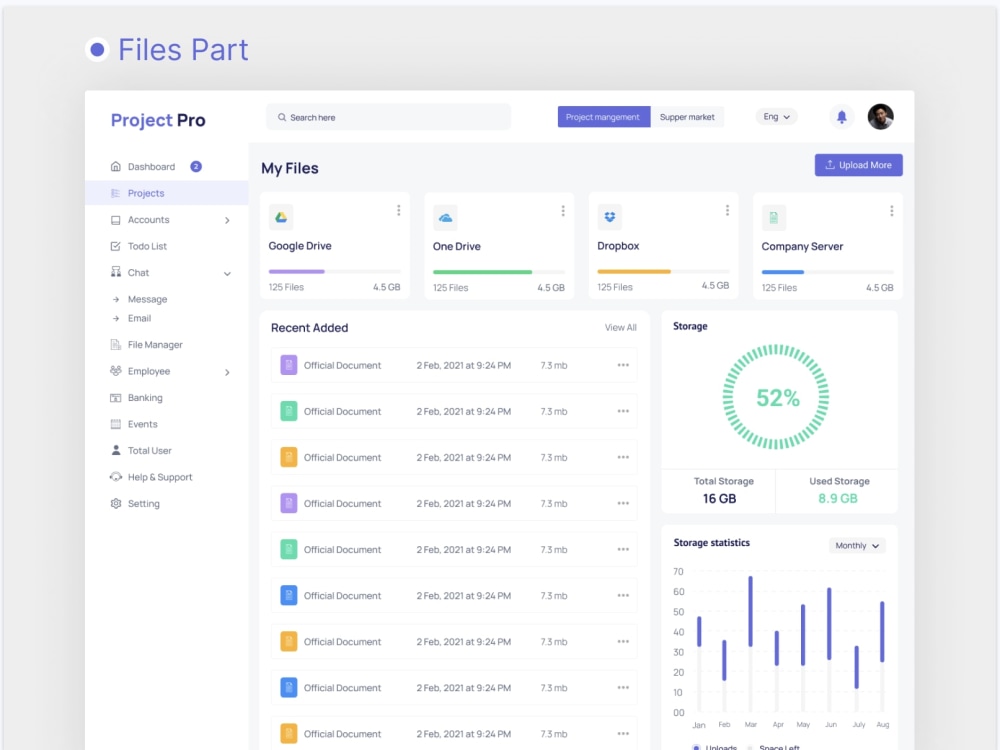Click the Dropbox logo icon
The height and width of the screenshot is (750, 1000).
coord(610,217)
